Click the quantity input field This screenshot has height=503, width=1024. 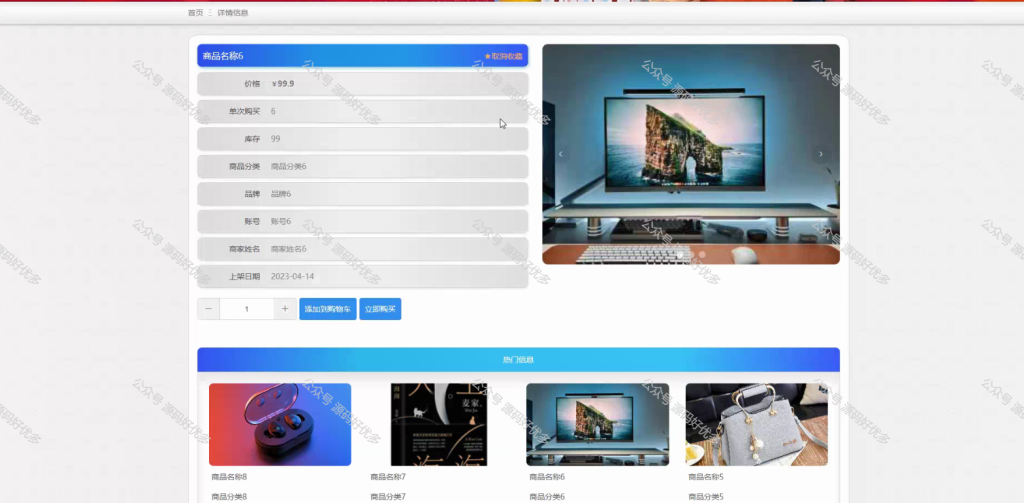pyautogui.click(x=247, y=309)
